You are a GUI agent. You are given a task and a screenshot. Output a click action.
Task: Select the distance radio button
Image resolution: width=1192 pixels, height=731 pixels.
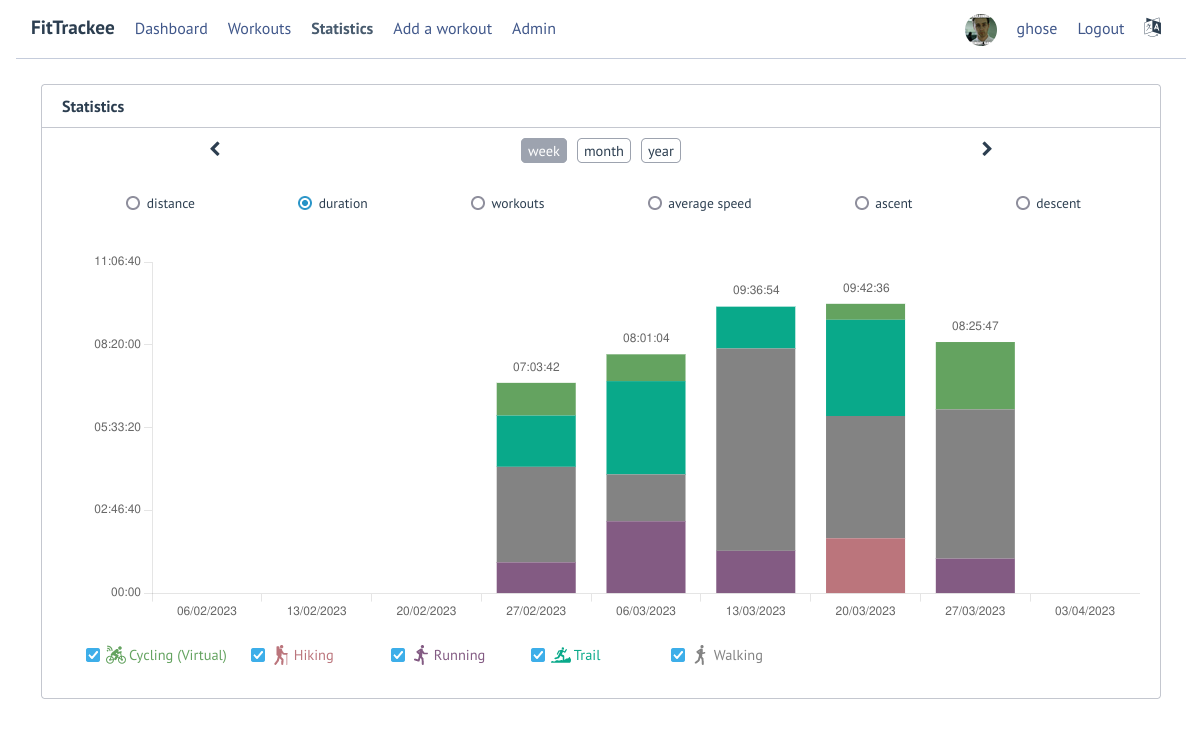tap(133, 203)
